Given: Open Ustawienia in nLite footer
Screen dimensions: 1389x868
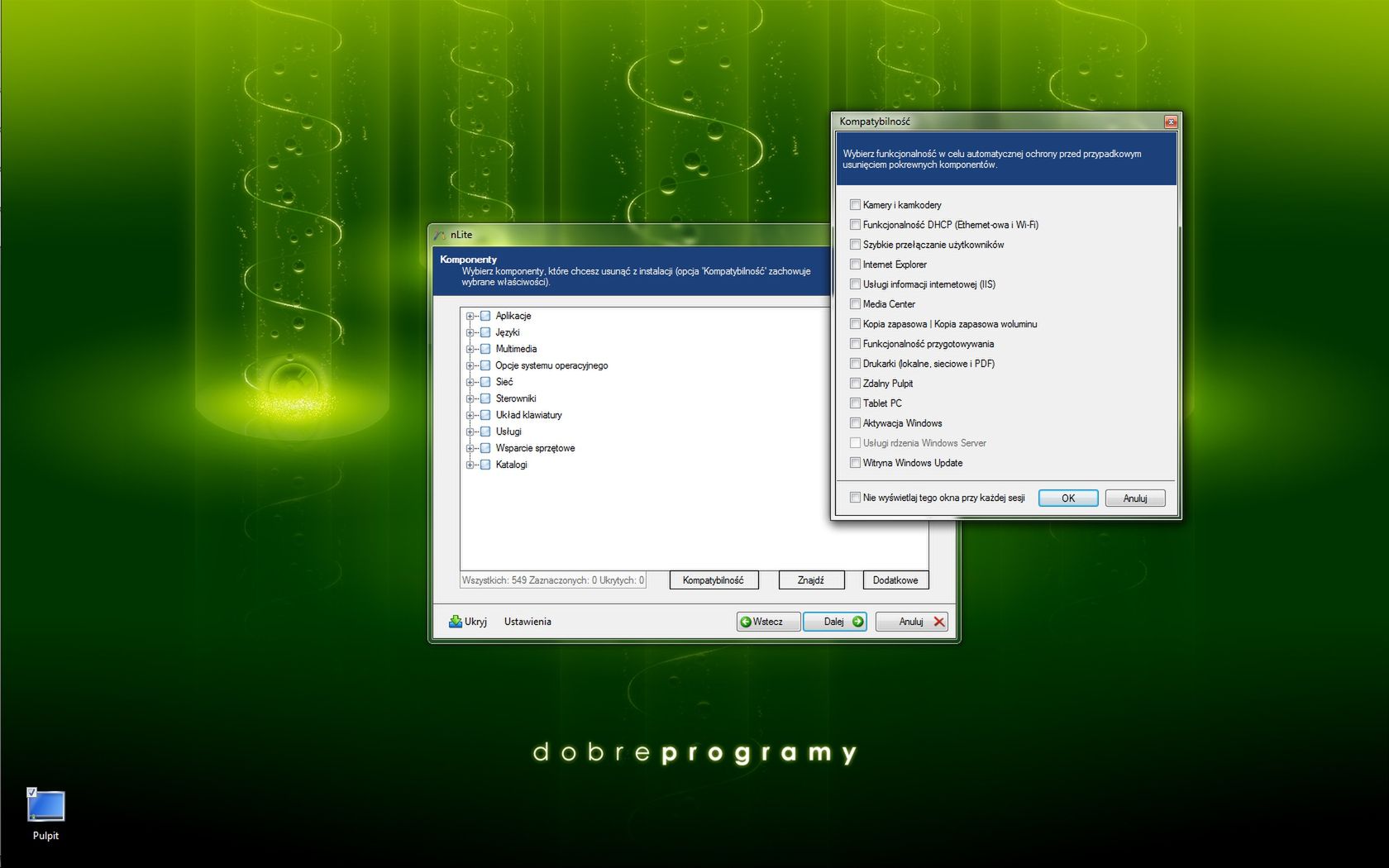Looking at the screenshot, I should (527, 622).
